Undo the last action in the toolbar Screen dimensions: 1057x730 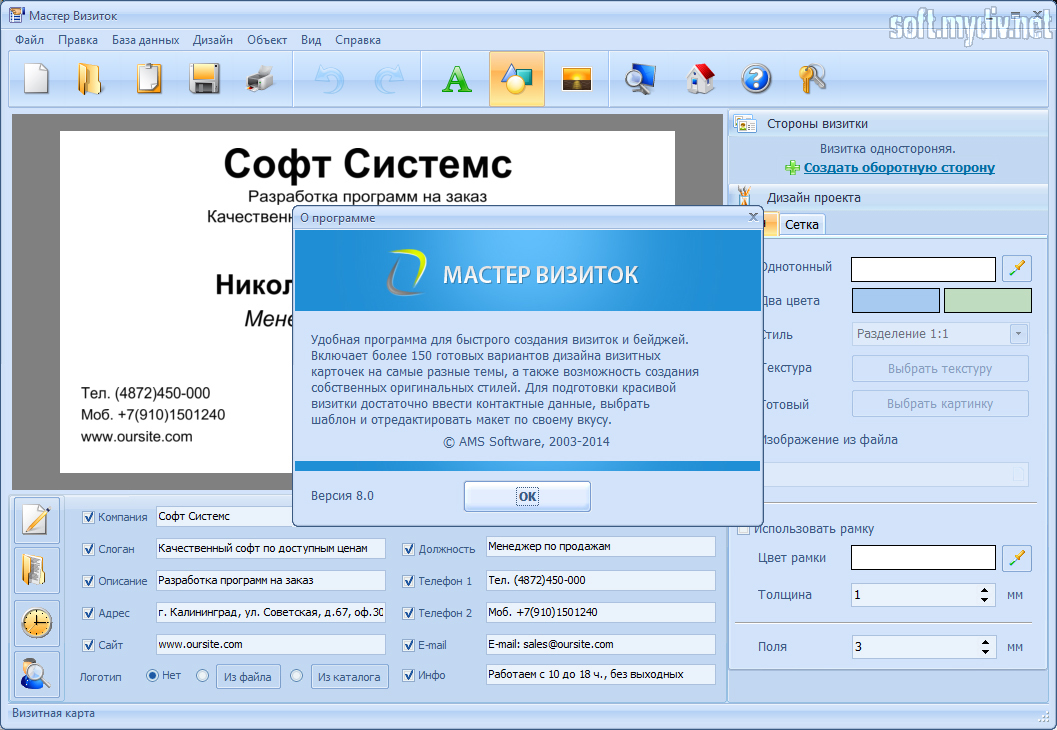(330, 79)
